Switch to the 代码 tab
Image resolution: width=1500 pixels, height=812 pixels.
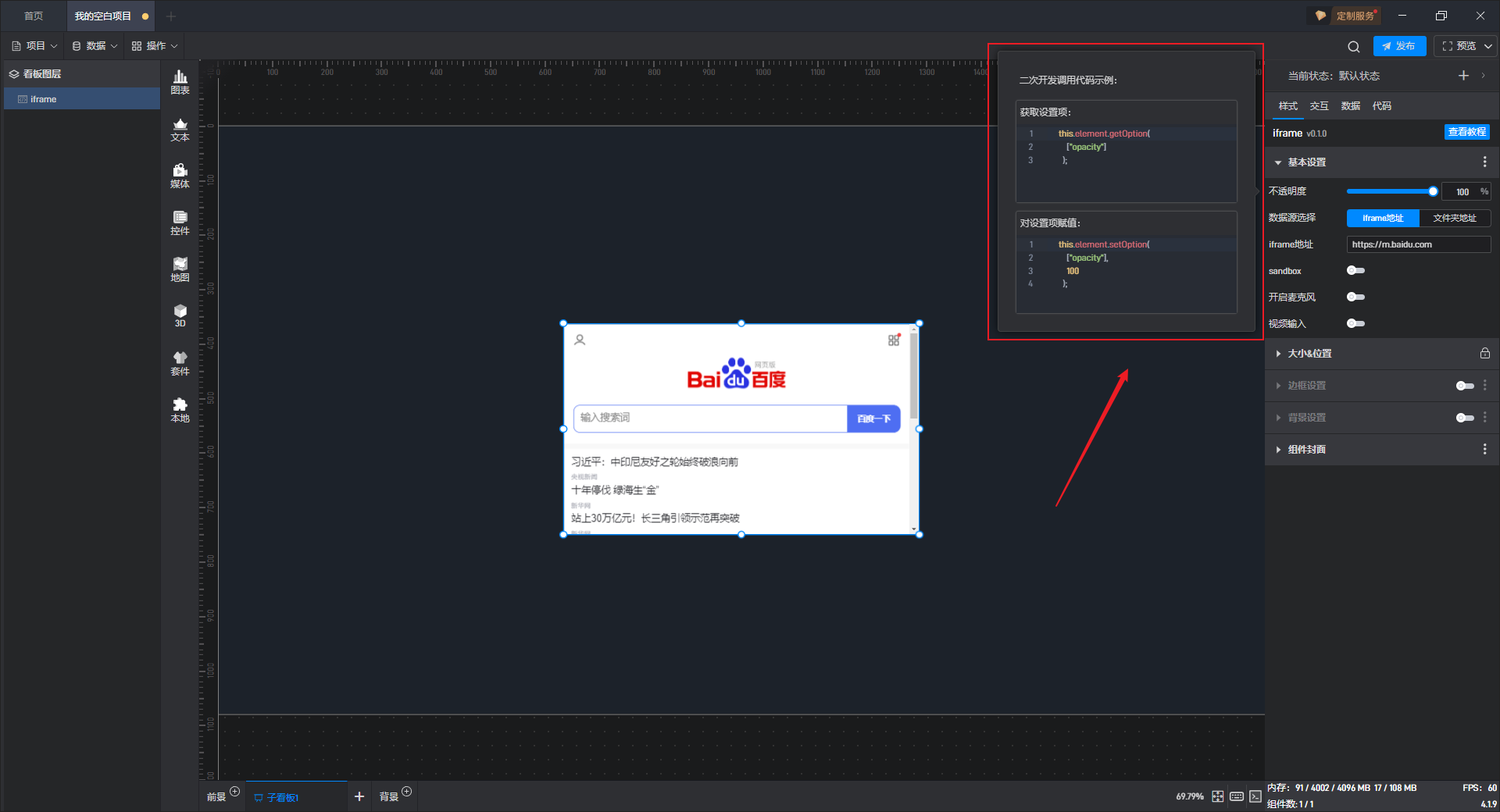tap(1381, 106)
